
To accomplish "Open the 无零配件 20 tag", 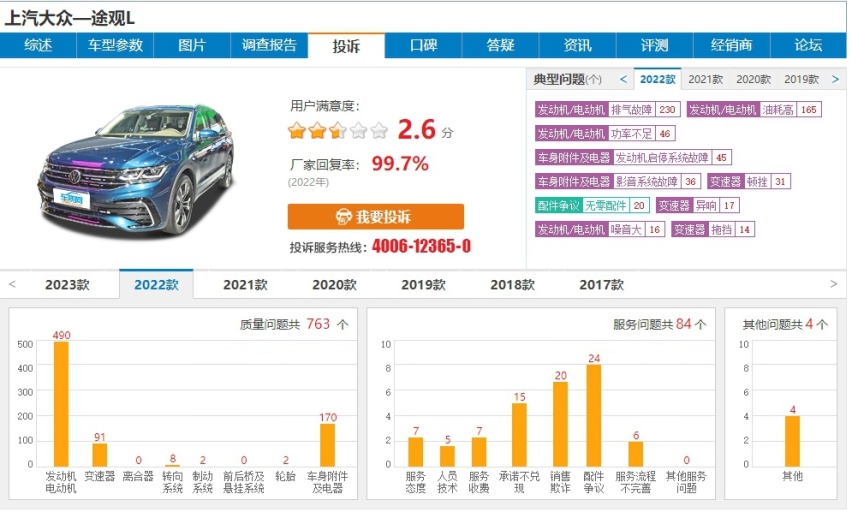I will coord(593,205).
